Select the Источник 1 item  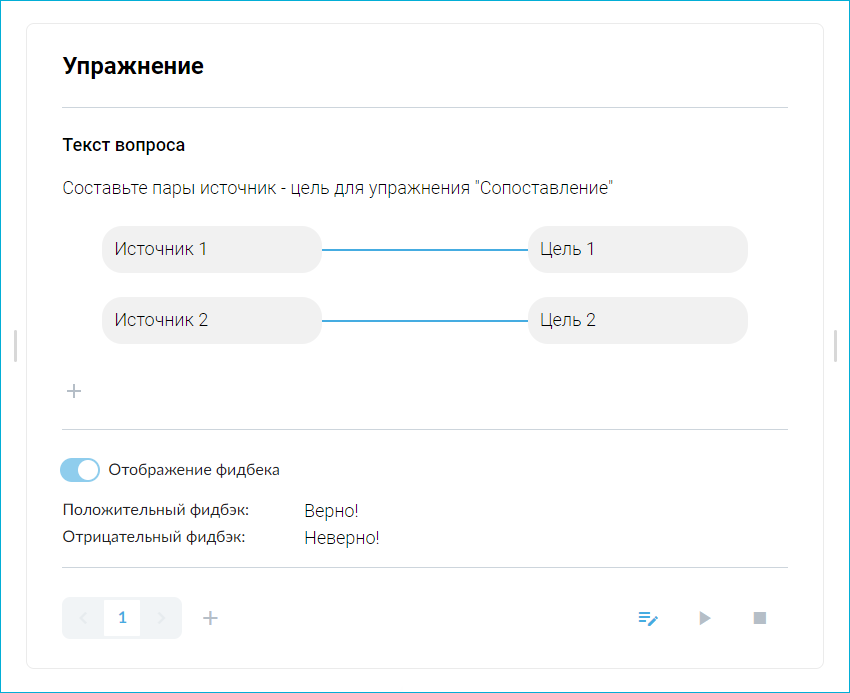click(211, 249)
